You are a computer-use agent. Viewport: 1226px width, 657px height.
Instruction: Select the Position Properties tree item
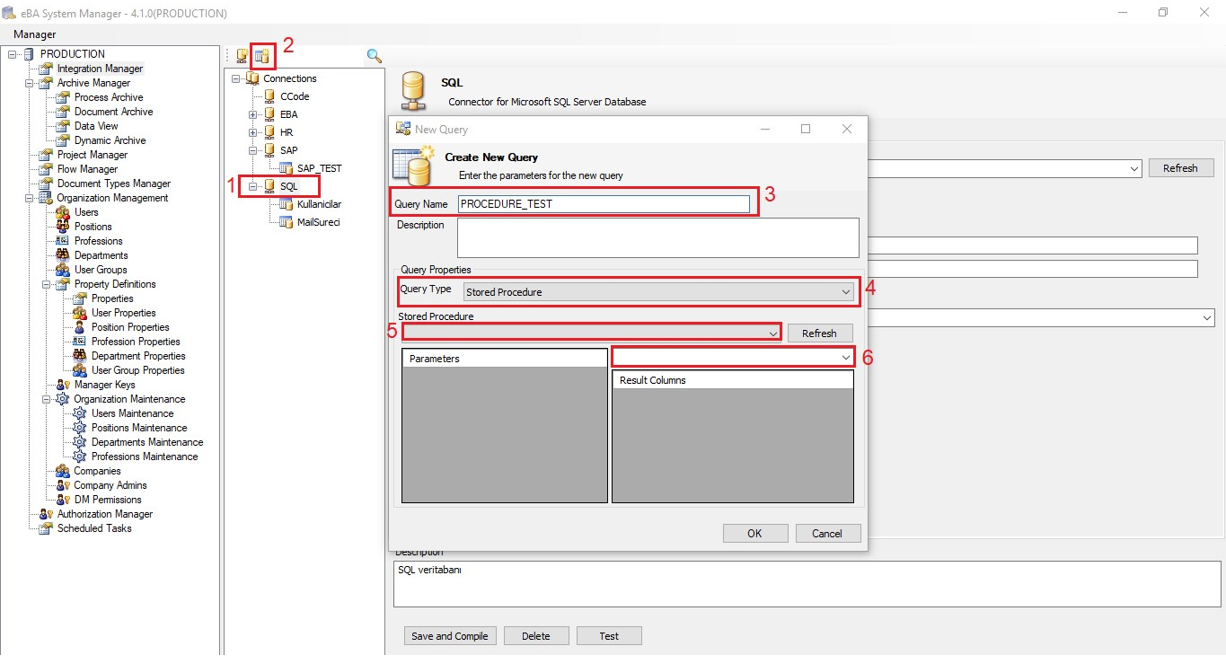click(x=130, y=327)
